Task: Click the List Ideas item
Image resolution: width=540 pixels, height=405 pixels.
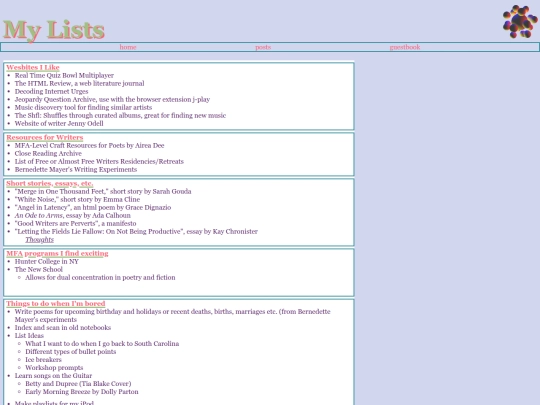Action: click(29, 335)
